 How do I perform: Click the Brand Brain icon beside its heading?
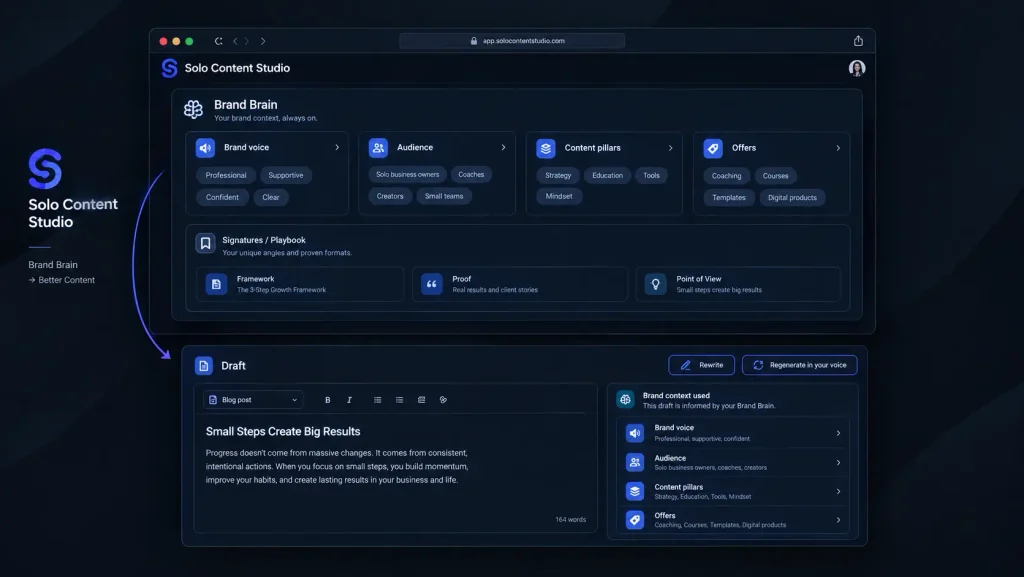click(193, 109)
